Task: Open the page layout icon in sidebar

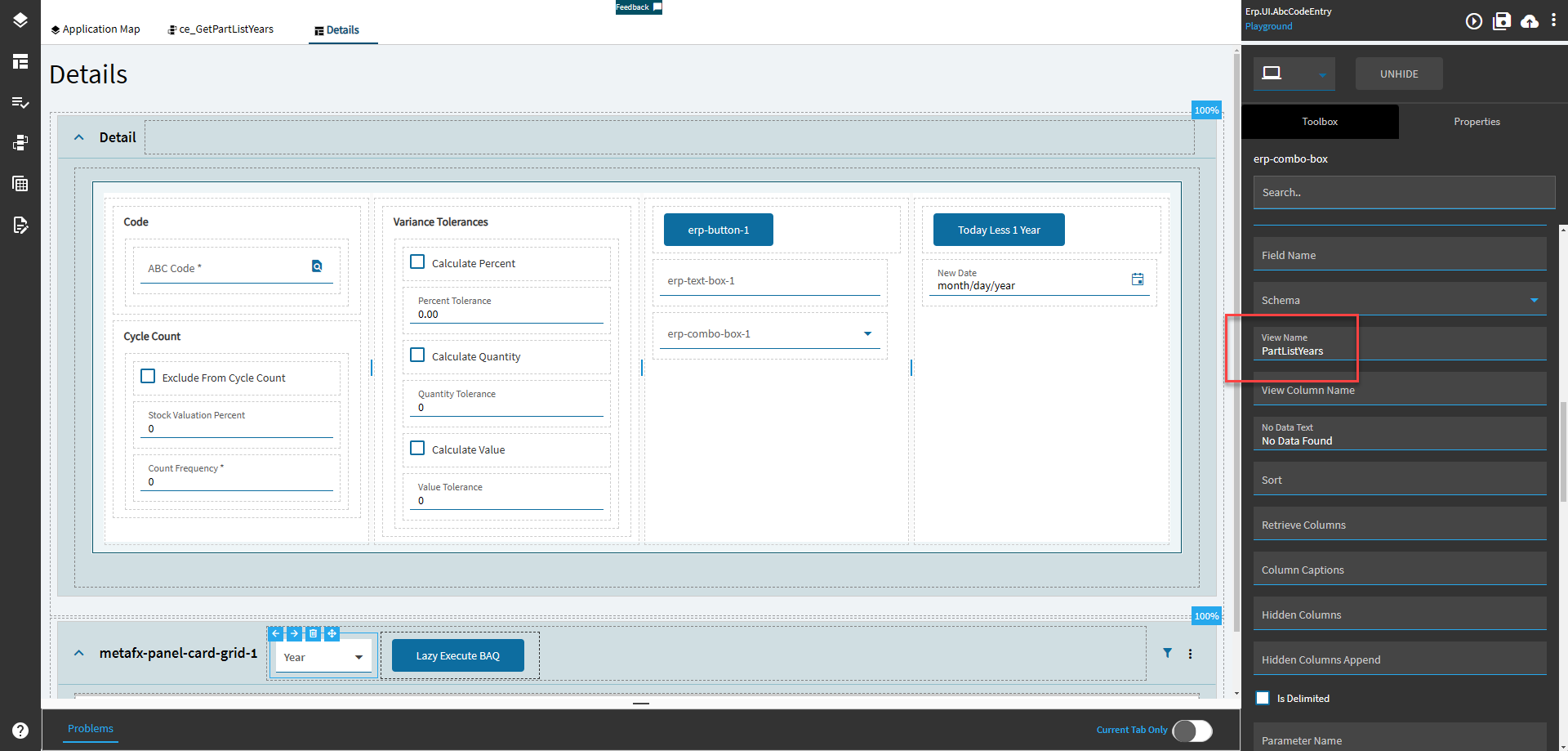Action: tap(20, 61)
